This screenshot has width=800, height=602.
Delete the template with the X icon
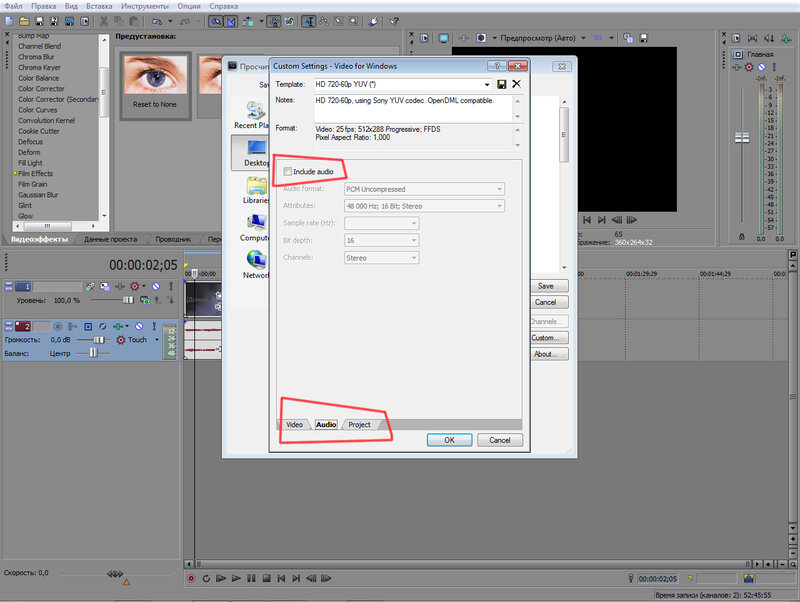(516, 85)
